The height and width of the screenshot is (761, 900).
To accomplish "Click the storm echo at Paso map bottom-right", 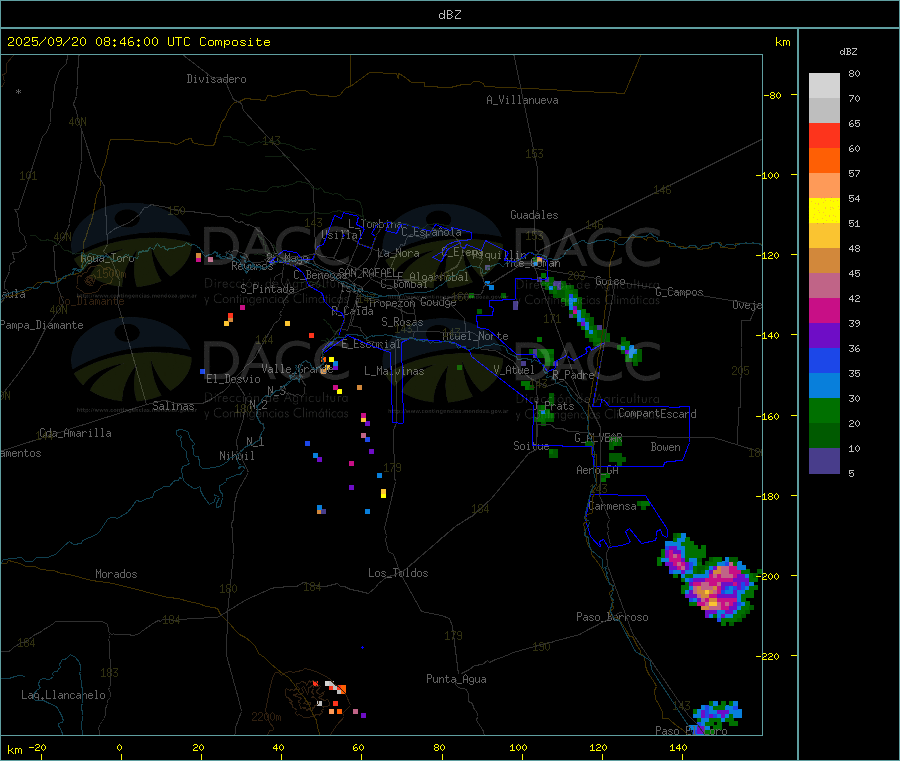I will 717,716.
